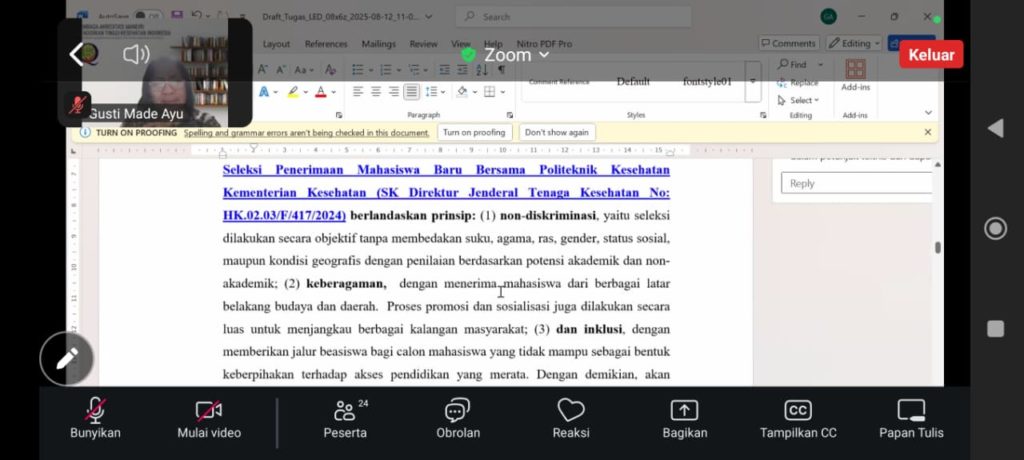Open the Mailings ribbon tab

pyautogui.click(x=379, y=44)
